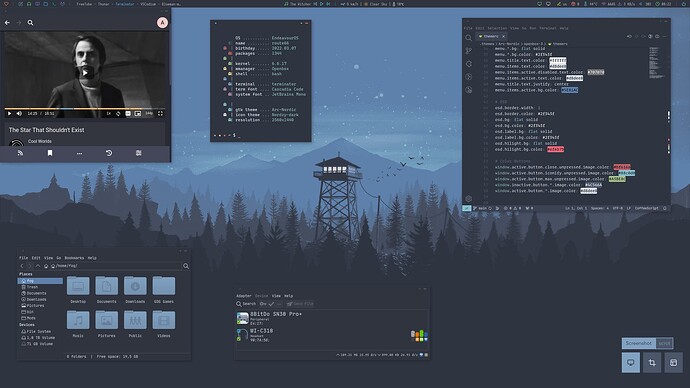
Task: Click the heart icon in the top panel
Action: 6,4
